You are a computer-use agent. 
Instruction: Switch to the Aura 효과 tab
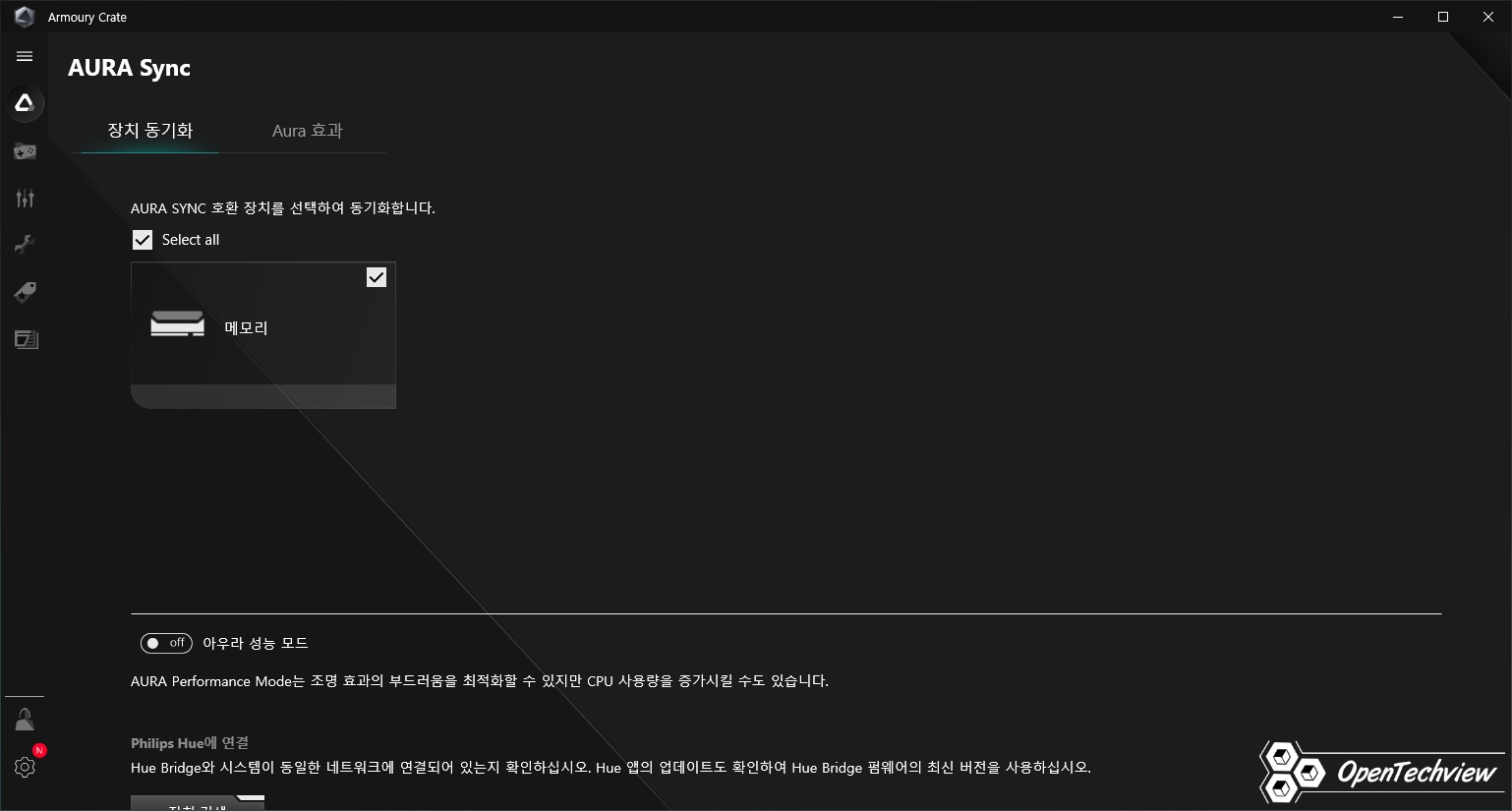click(308, 131)
